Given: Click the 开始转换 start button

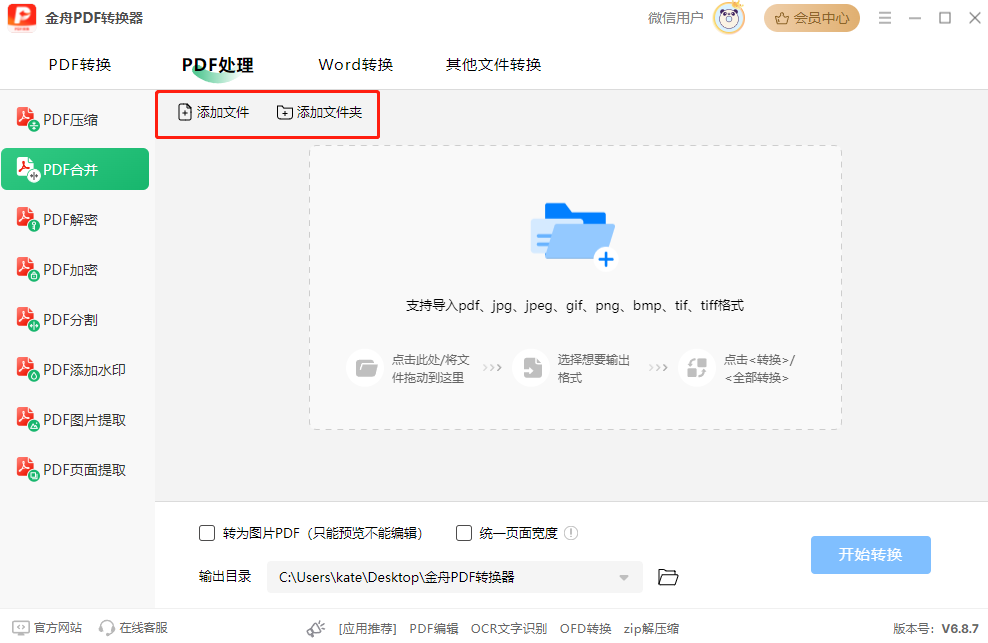Looking at the screenshot, I should click(x=870, y=555).
